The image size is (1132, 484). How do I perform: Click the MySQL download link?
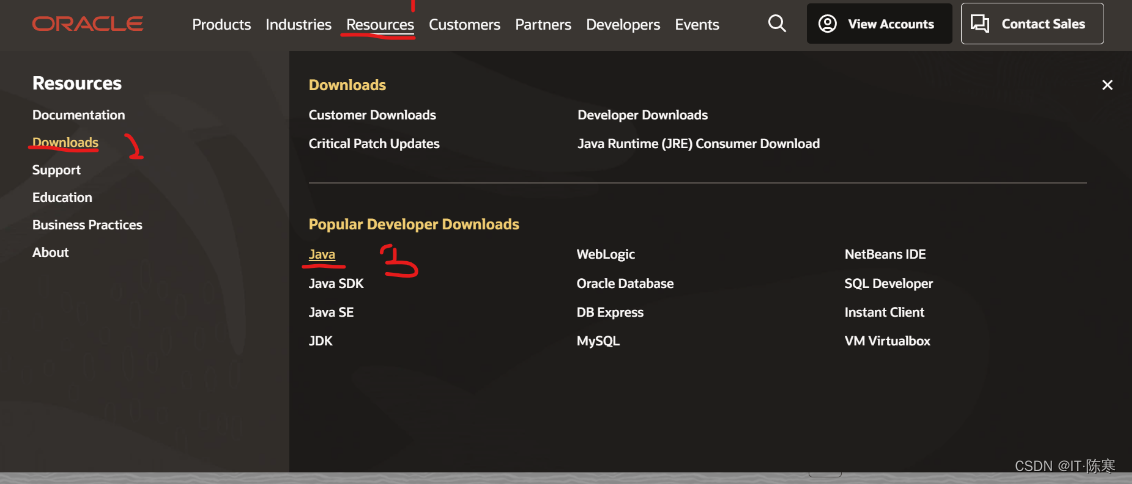[x=598, y=341]
